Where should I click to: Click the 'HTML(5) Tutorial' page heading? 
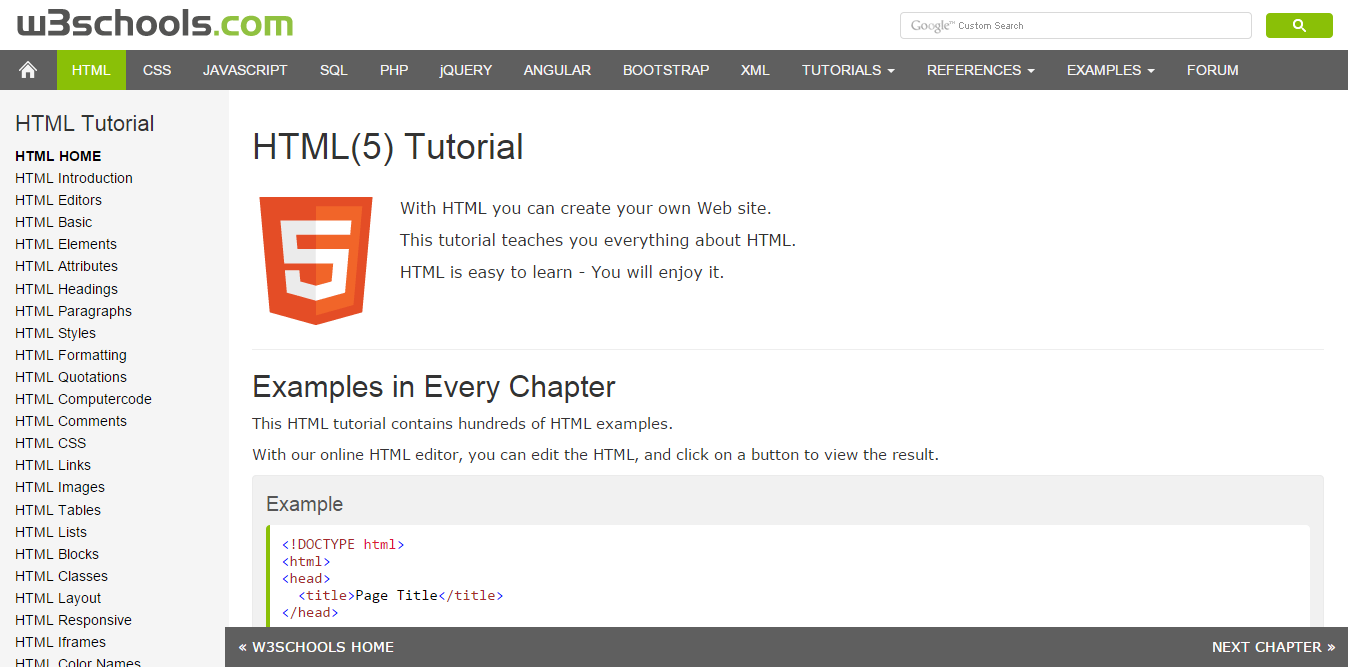(388, 147)
